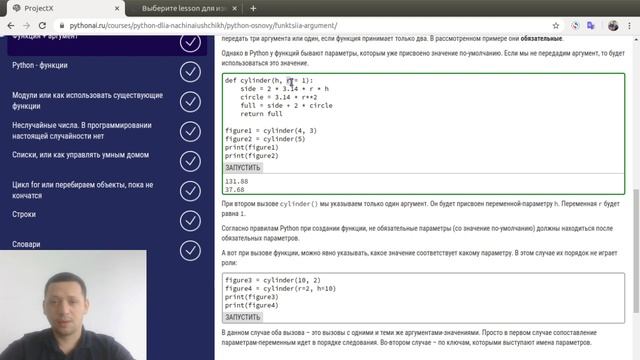Screen dimensions: 640x360
Task: Run first code block with ЗАПУСТИТЬ
Action: (243, 168)
